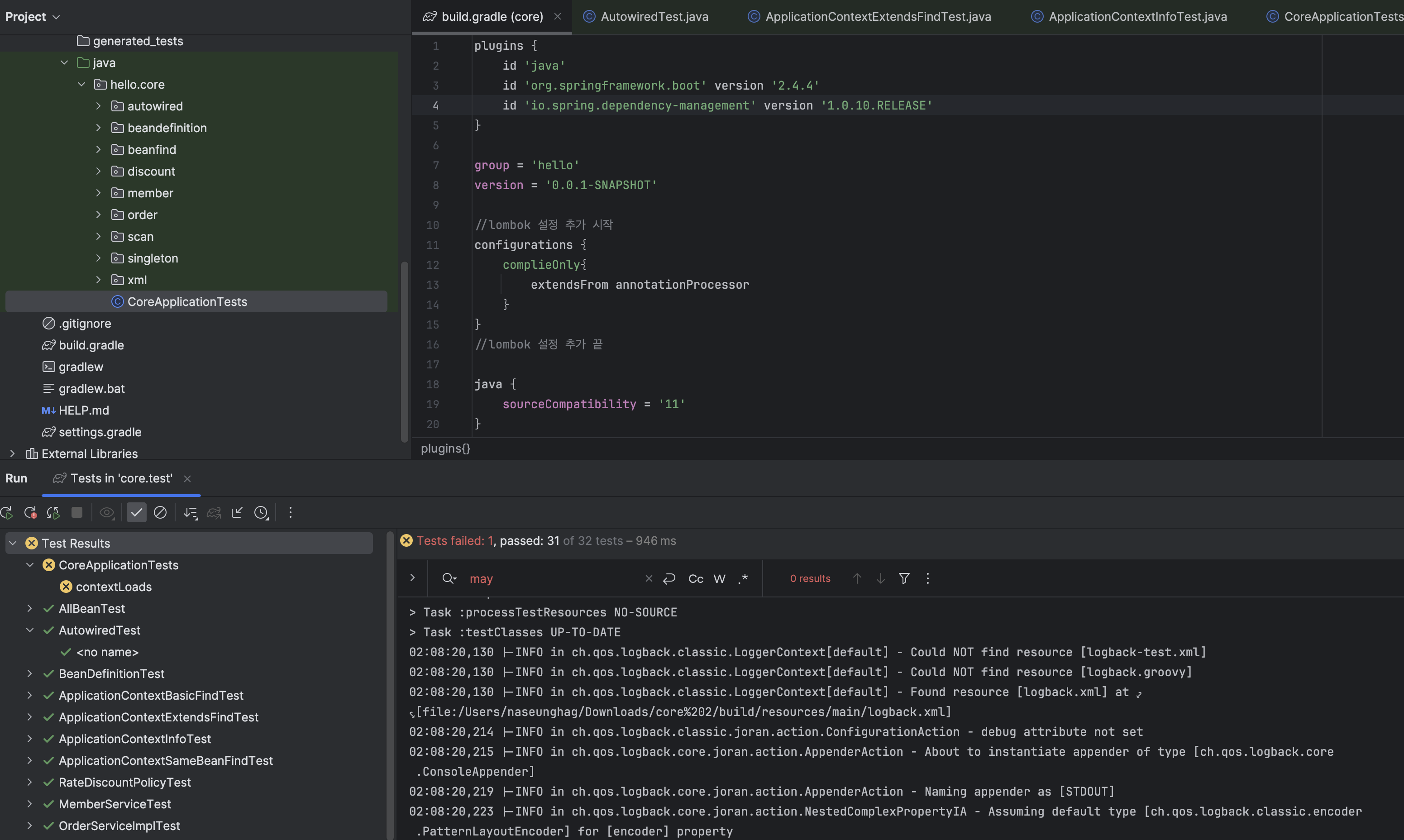The image size is (1404, 840).
Task: Expand the beandefinition package
Action: (99, 128)
